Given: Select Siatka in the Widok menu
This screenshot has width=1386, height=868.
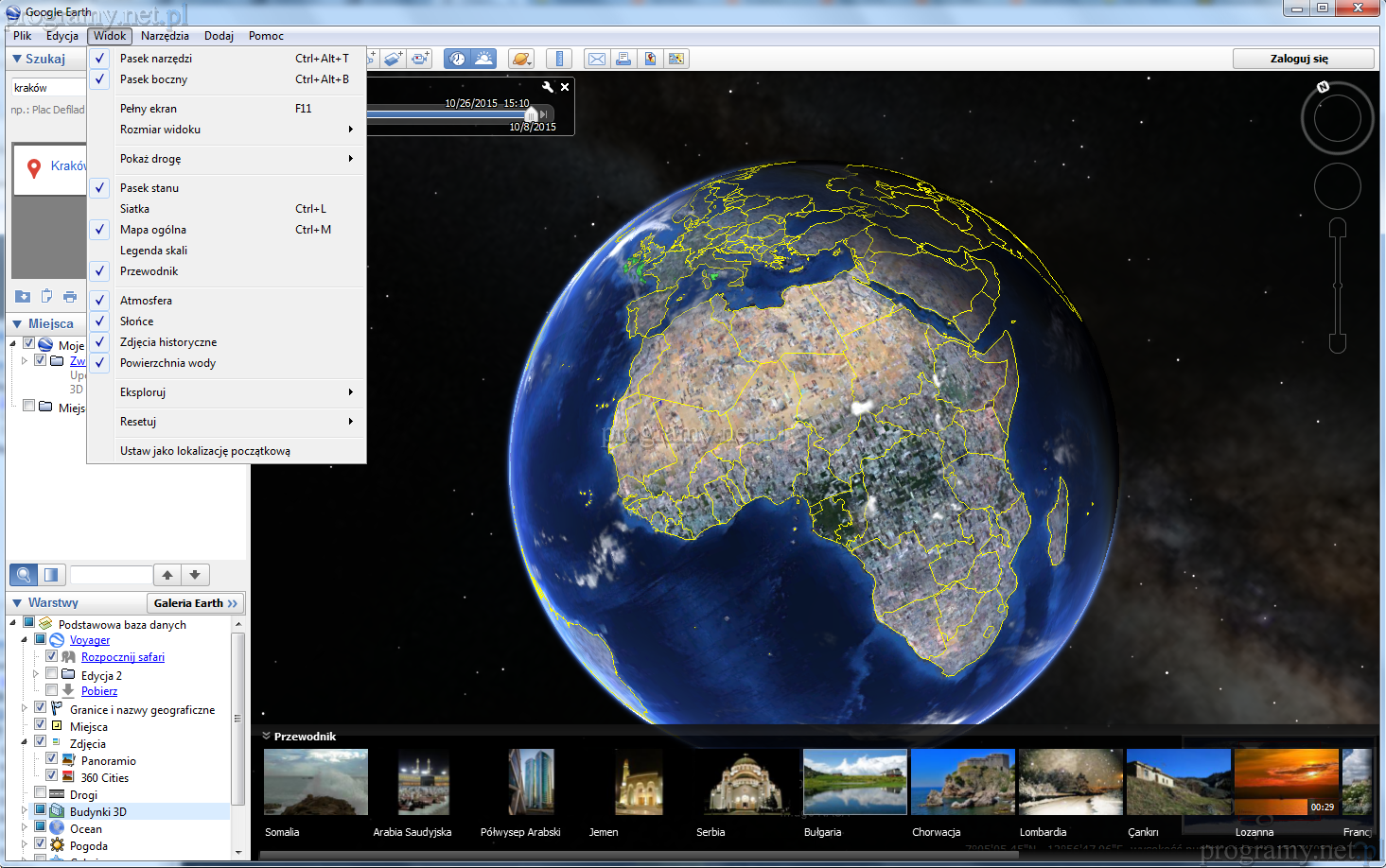Looking at the screenshot, I should tap(134, 209).
